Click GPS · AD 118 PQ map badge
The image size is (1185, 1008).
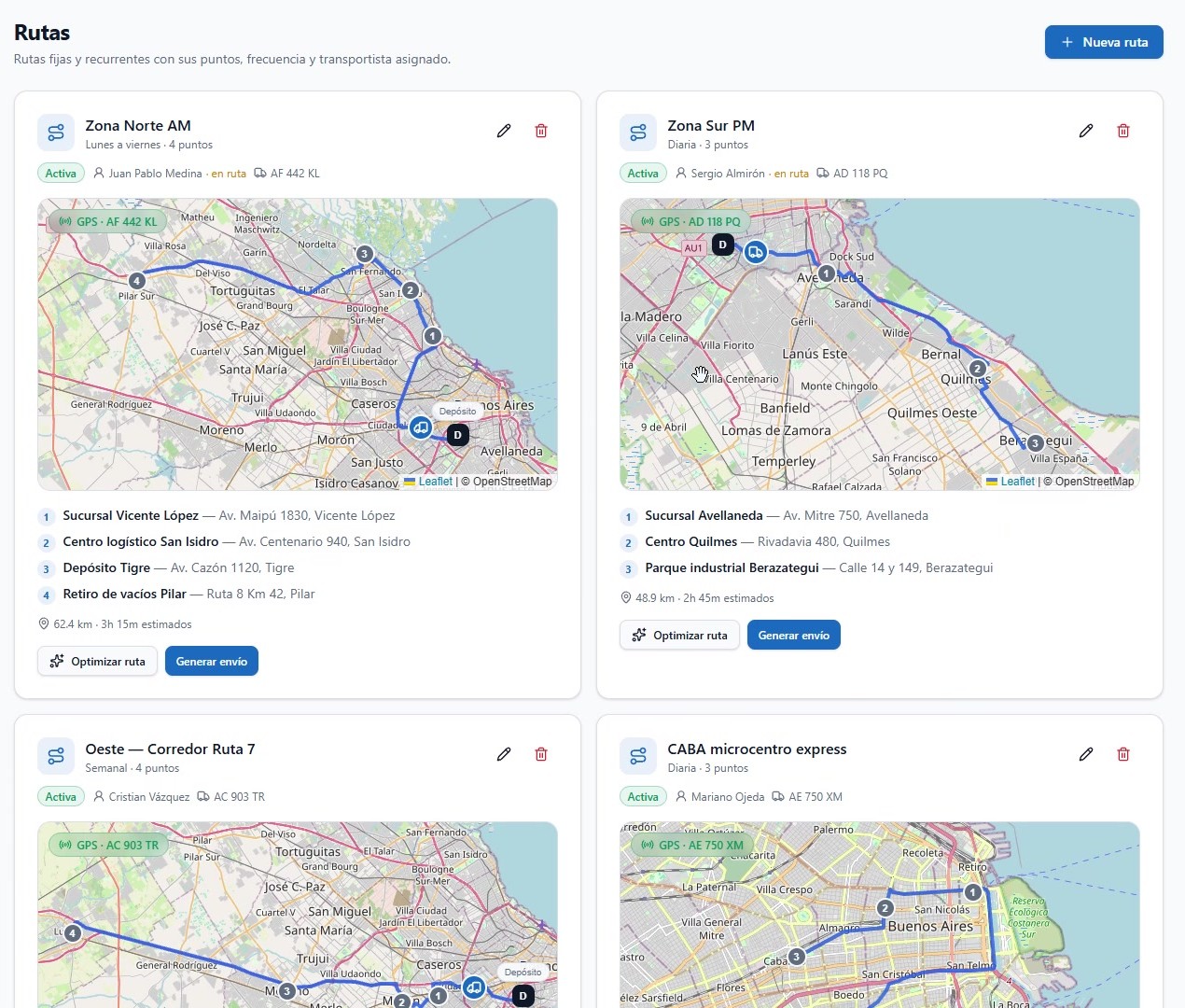[690, 221]
